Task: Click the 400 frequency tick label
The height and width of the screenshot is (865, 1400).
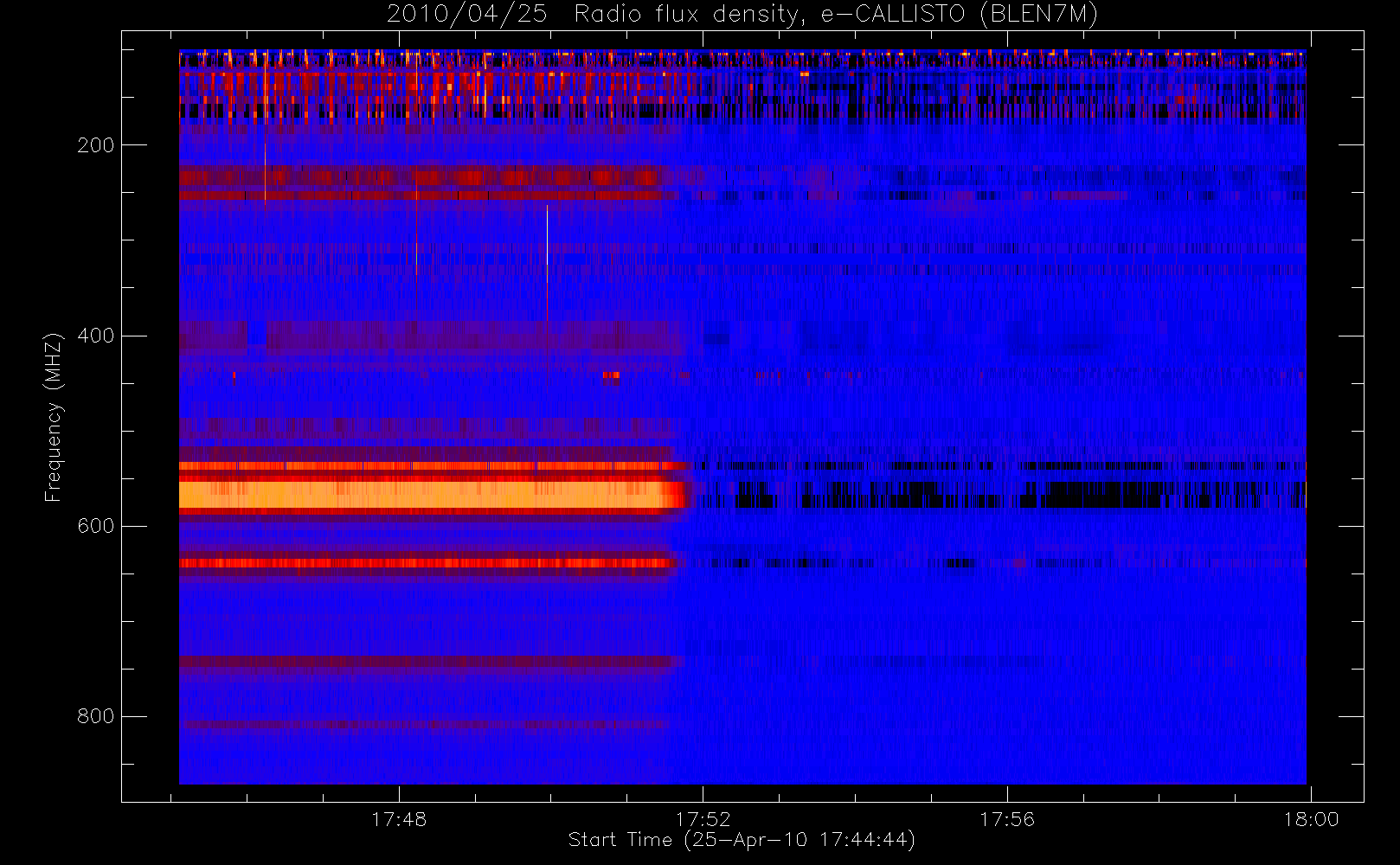Action: click(x=95, y=336)
